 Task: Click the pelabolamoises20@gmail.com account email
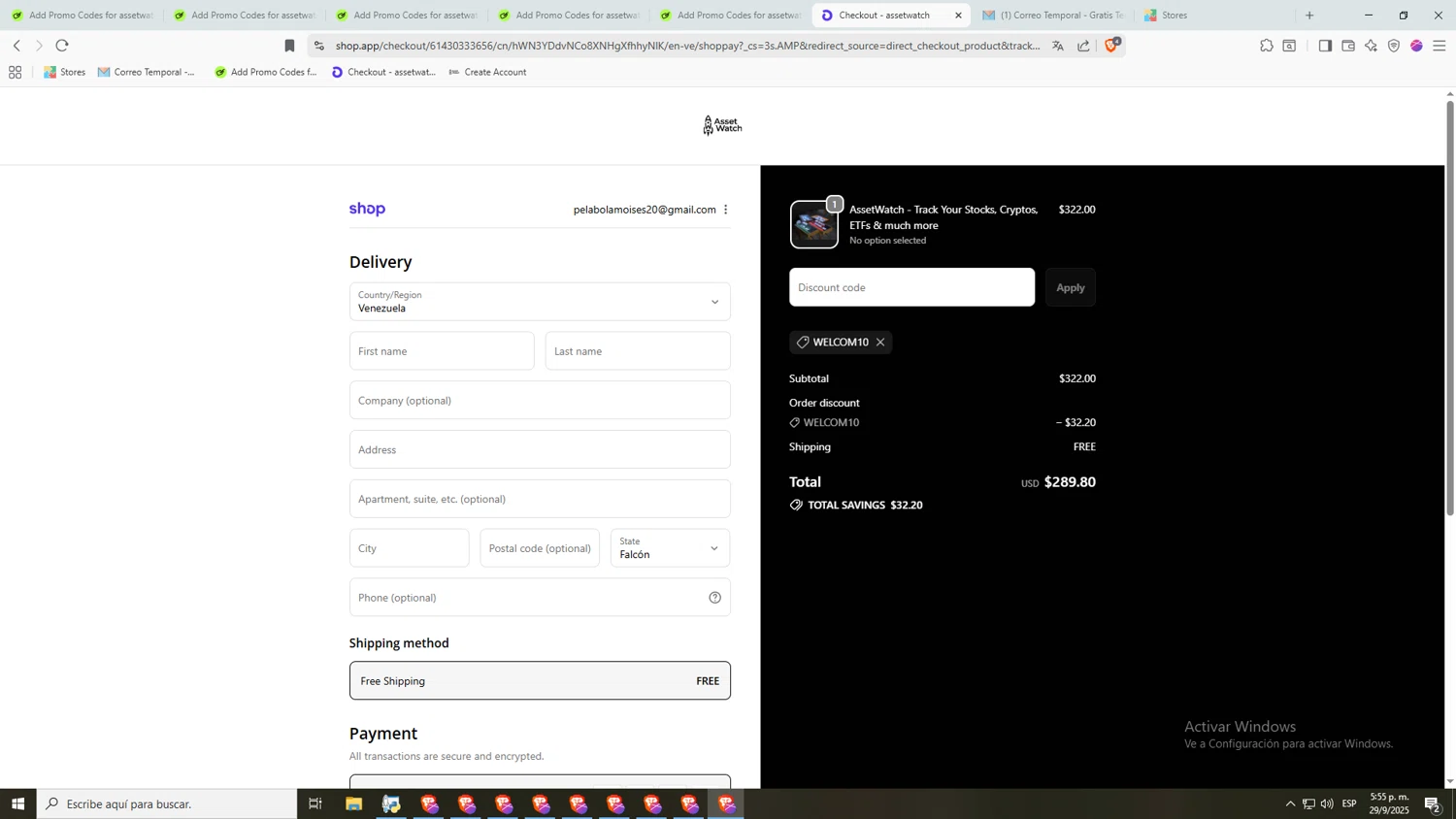(x=645, y=210)
